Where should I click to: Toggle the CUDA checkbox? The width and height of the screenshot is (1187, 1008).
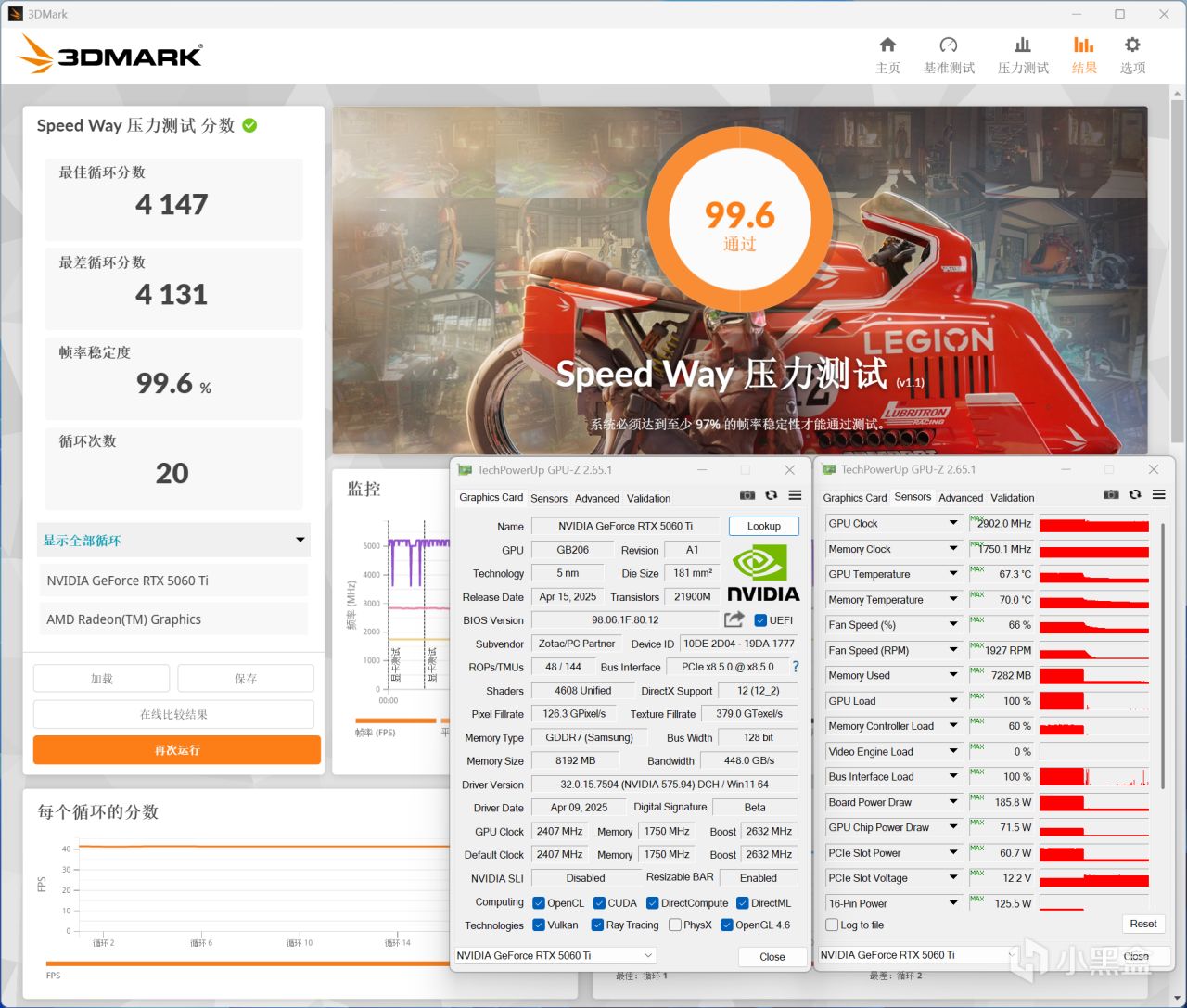(599, 903)
